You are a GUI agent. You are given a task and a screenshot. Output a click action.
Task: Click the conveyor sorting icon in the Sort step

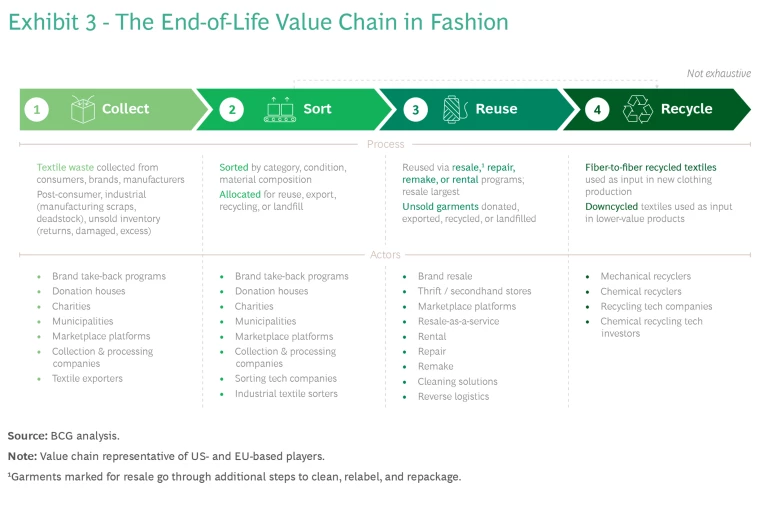(x=278, y=109)
